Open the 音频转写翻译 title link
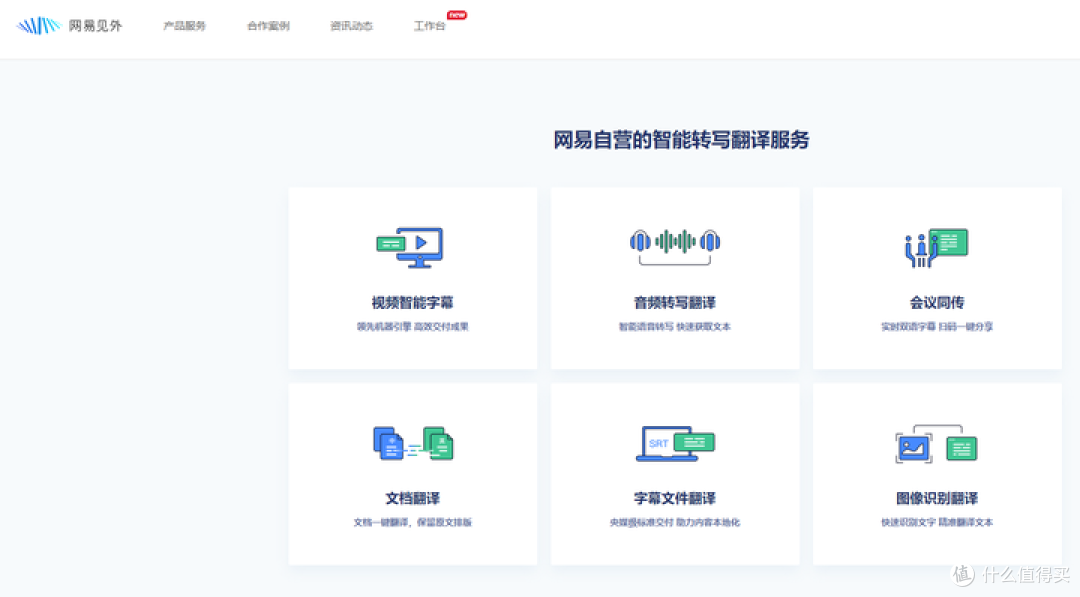The width and height of the screenshot is (1080, 597). 675,302
